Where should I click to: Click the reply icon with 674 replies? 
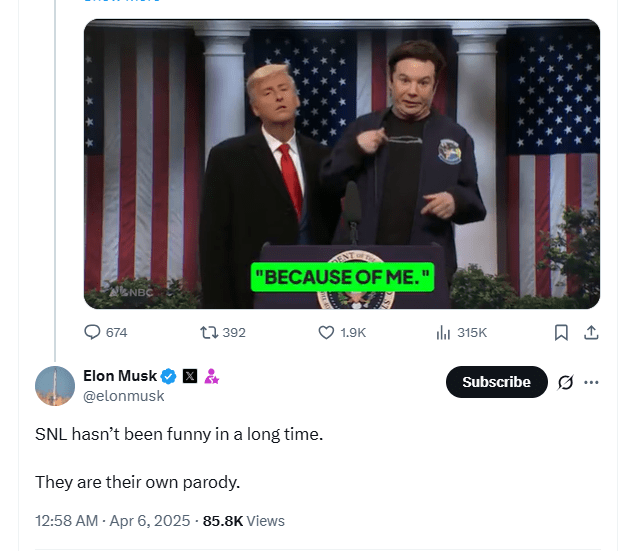coord(93,332)
